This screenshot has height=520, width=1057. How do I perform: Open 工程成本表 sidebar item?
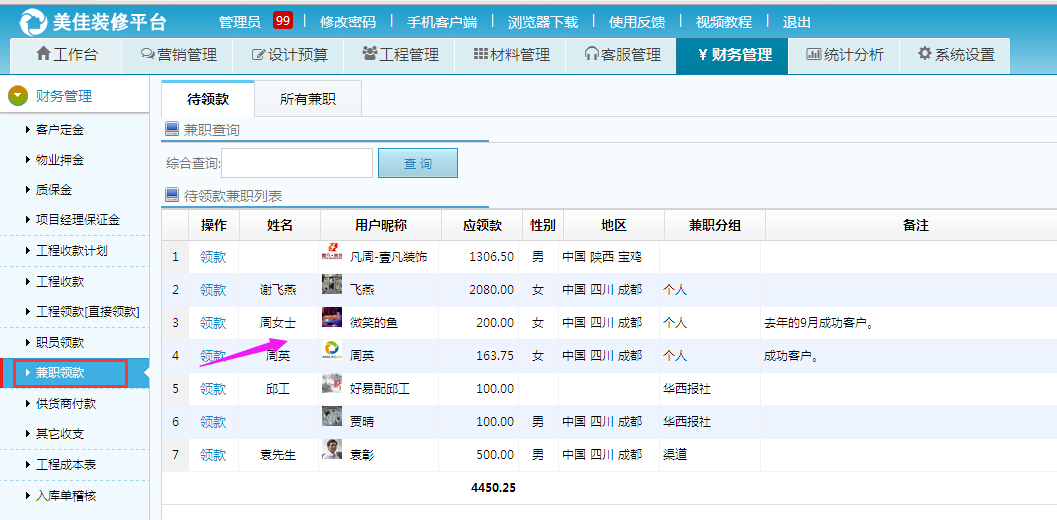pyautogui.click(x=66, y=465)
